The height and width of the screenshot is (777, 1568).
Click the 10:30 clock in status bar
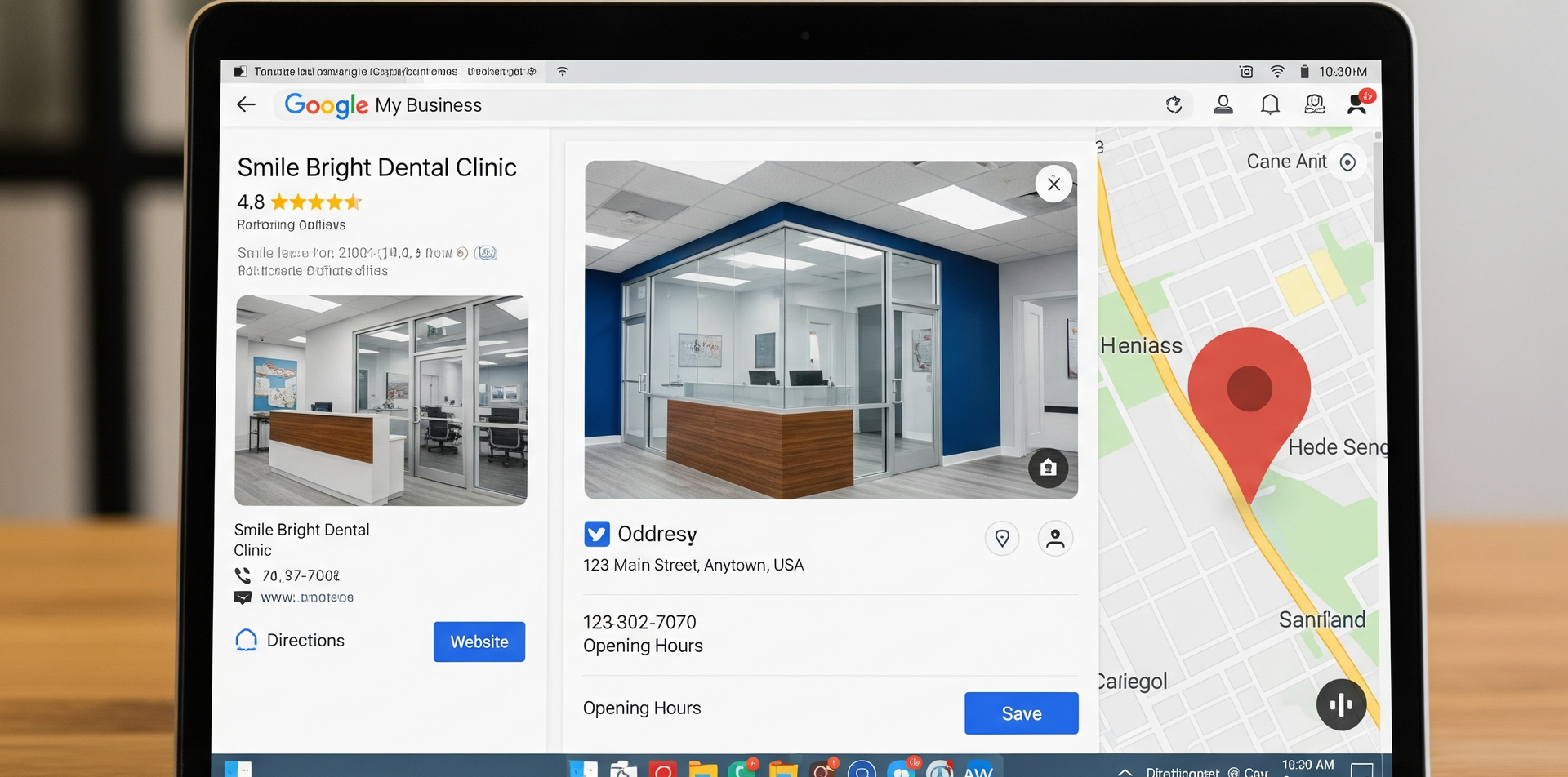click(1343, 72)
